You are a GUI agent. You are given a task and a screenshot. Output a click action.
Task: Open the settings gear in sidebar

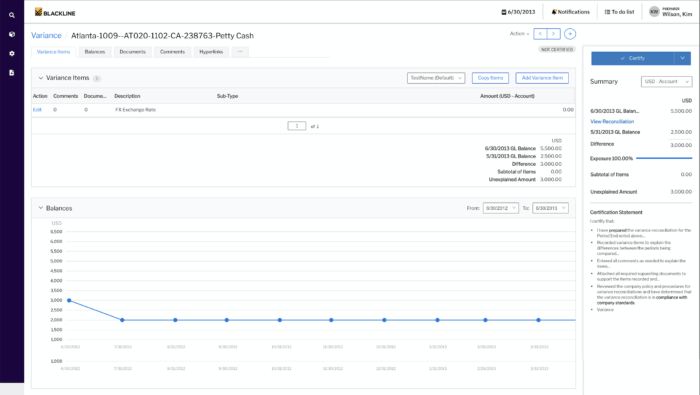(x=12, y=54)
